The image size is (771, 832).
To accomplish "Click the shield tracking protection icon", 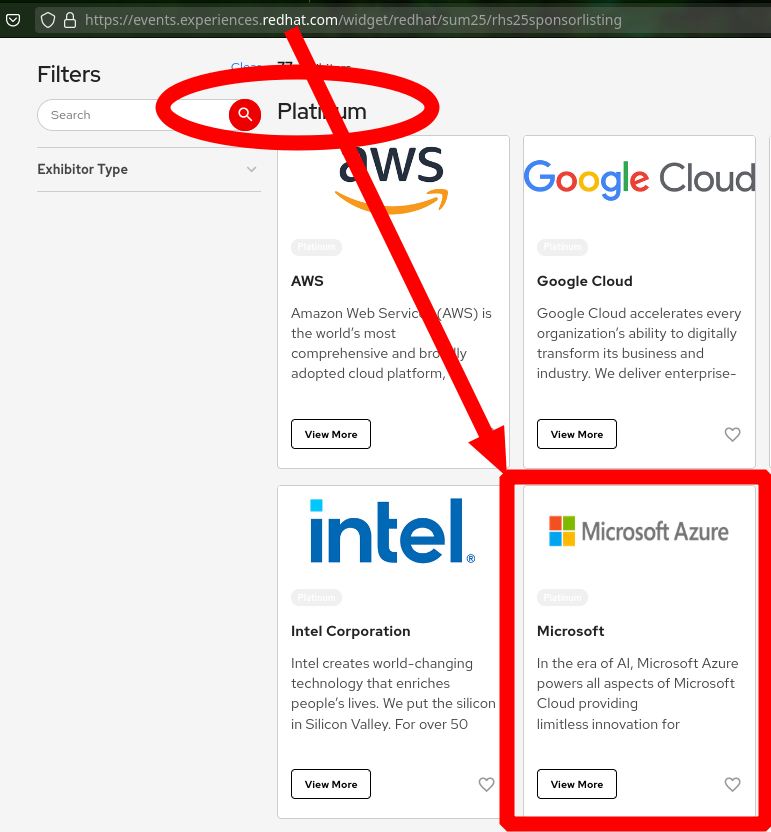I will click(x=48, y=20).
